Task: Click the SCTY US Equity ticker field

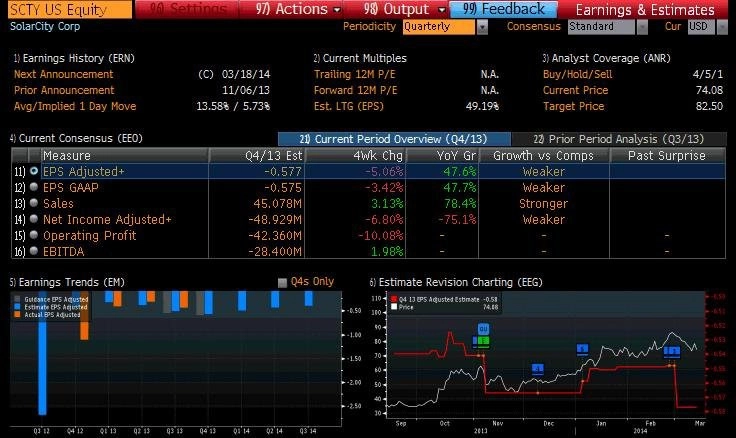Action: 70,9
